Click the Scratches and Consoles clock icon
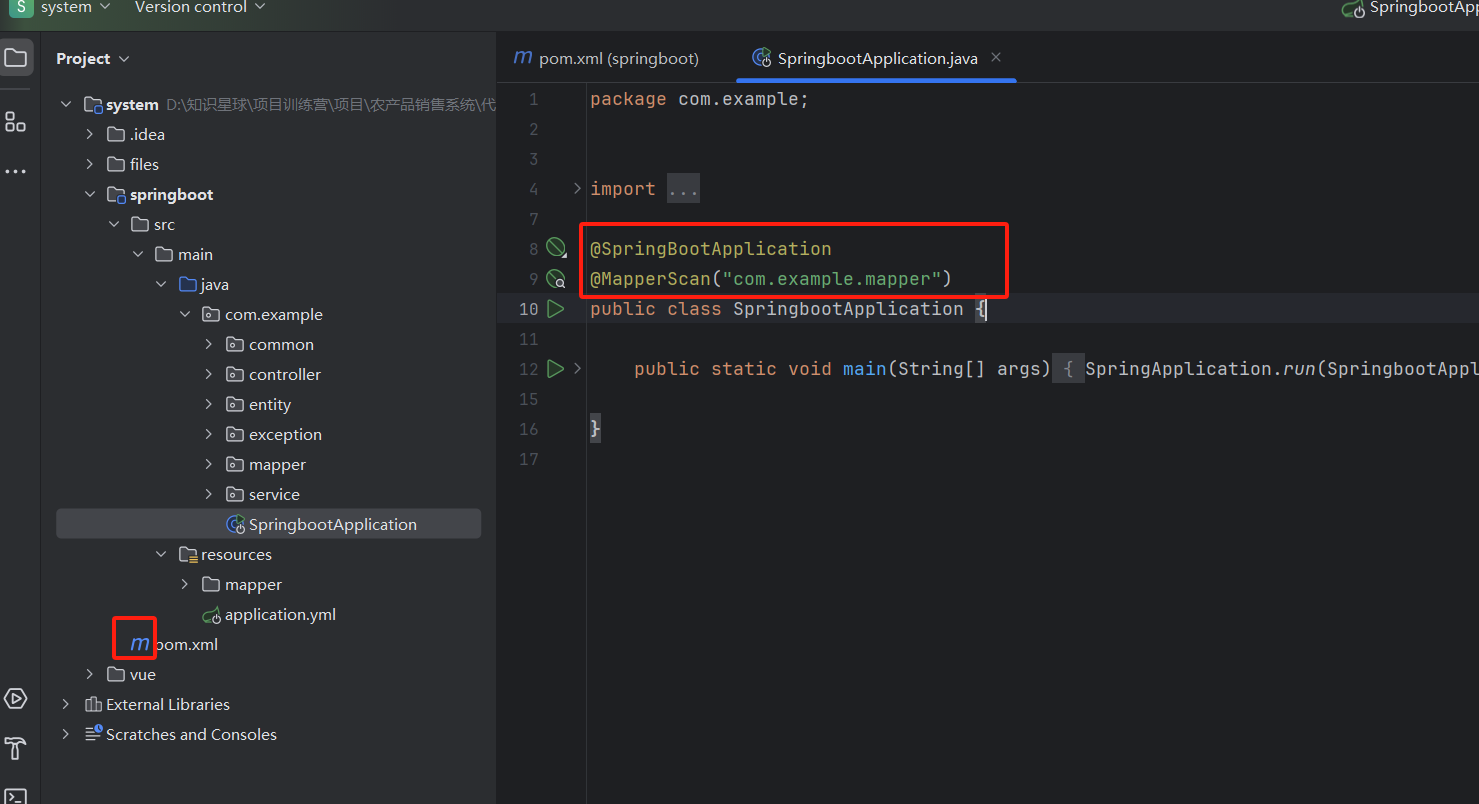Viewport: 1479px width, 804px height. [x=94, y=734]
